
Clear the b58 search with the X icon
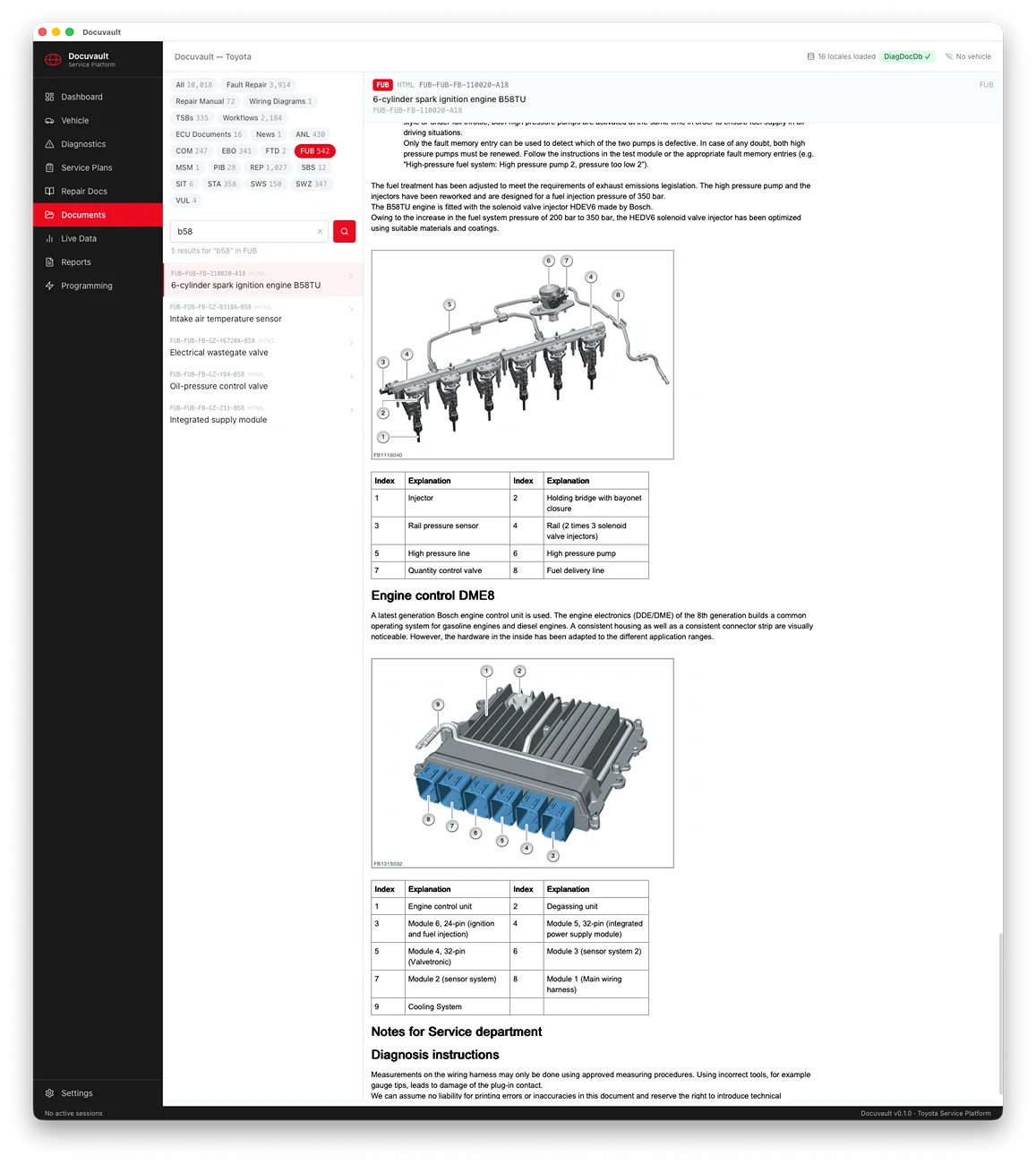click(320, 231)
